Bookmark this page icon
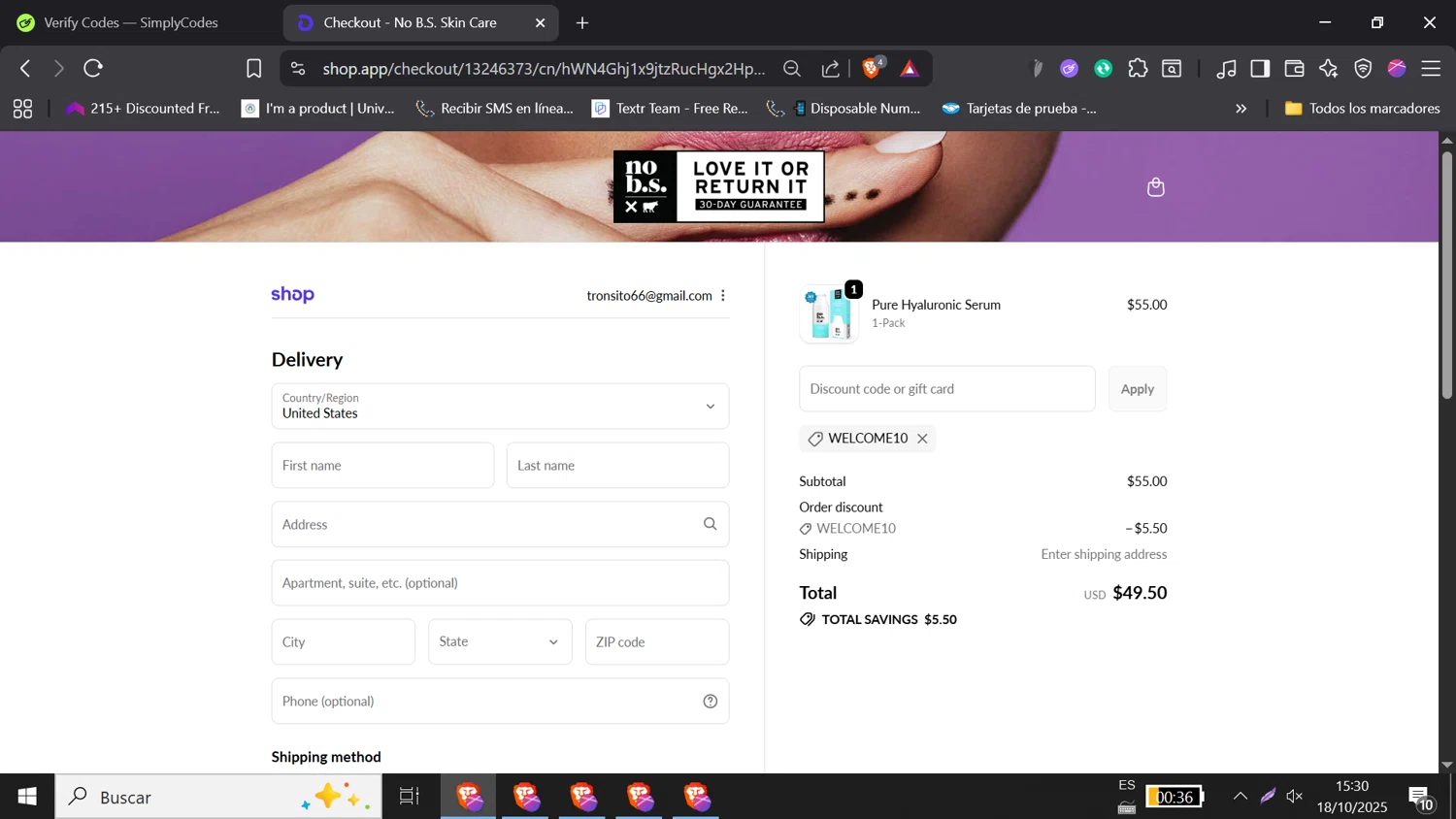1456x819 pixels. [x=254, y=68]
